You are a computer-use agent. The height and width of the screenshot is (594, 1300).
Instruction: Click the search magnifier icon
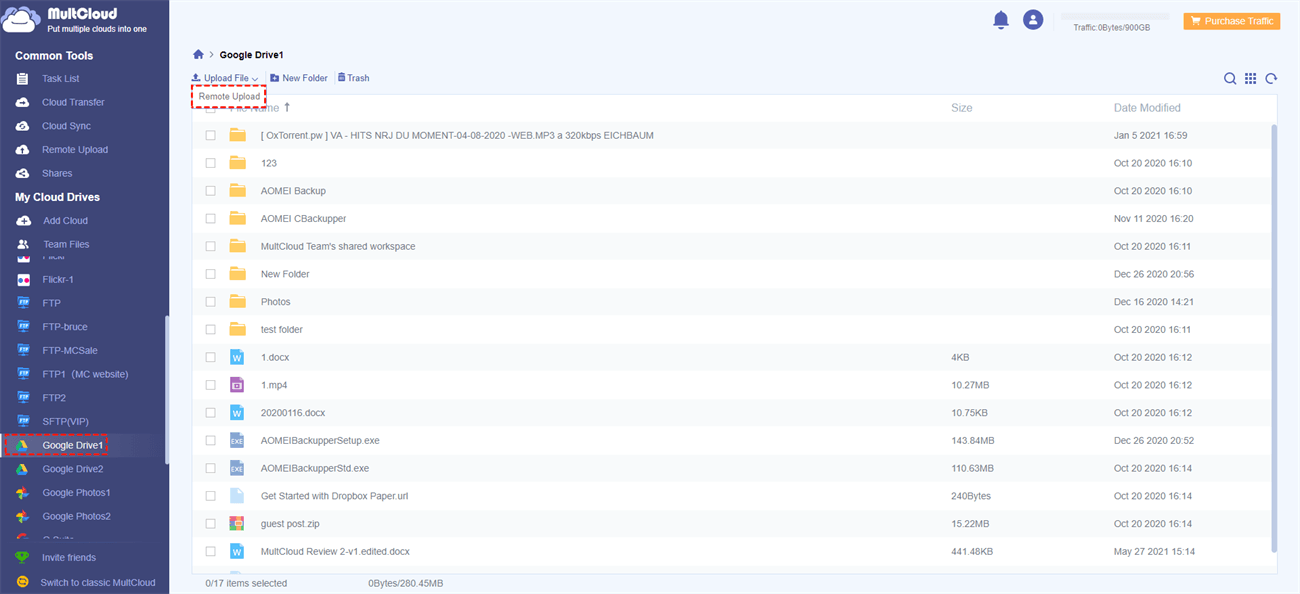point(1230,78)
